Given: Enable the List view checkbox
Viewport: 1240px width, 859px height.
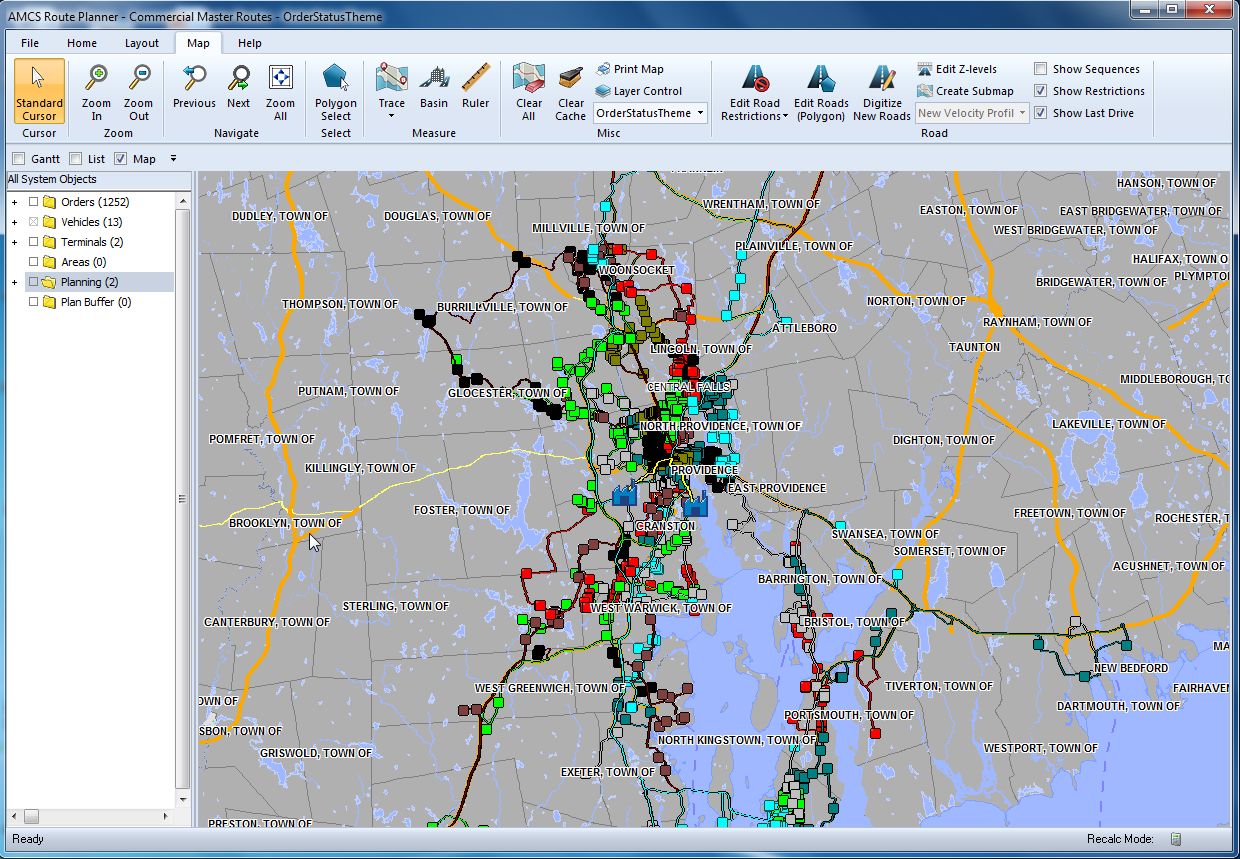Looking at the screenshot, I should (x=75, y=159).
